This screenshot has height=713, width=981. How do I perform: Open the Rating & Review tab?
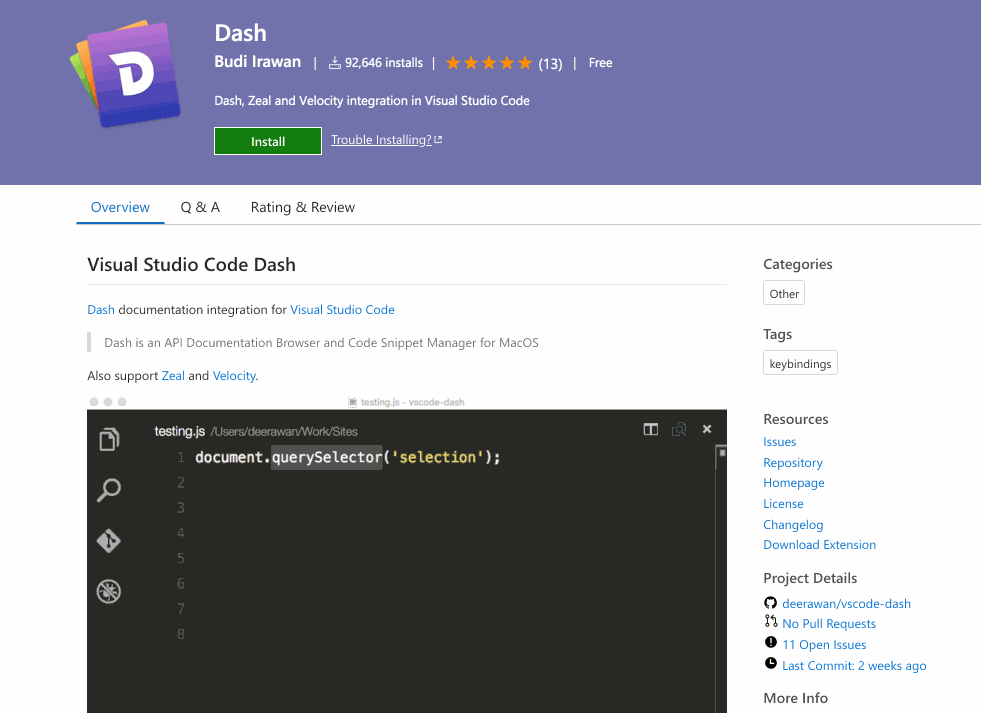pos(303,207)
